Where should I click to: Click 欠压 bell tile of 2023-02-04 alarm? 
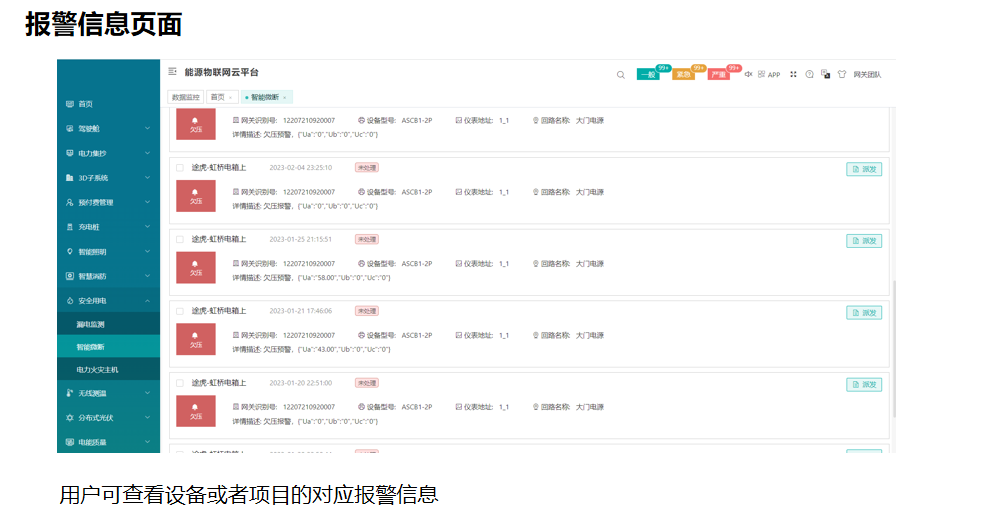(196, 196)
